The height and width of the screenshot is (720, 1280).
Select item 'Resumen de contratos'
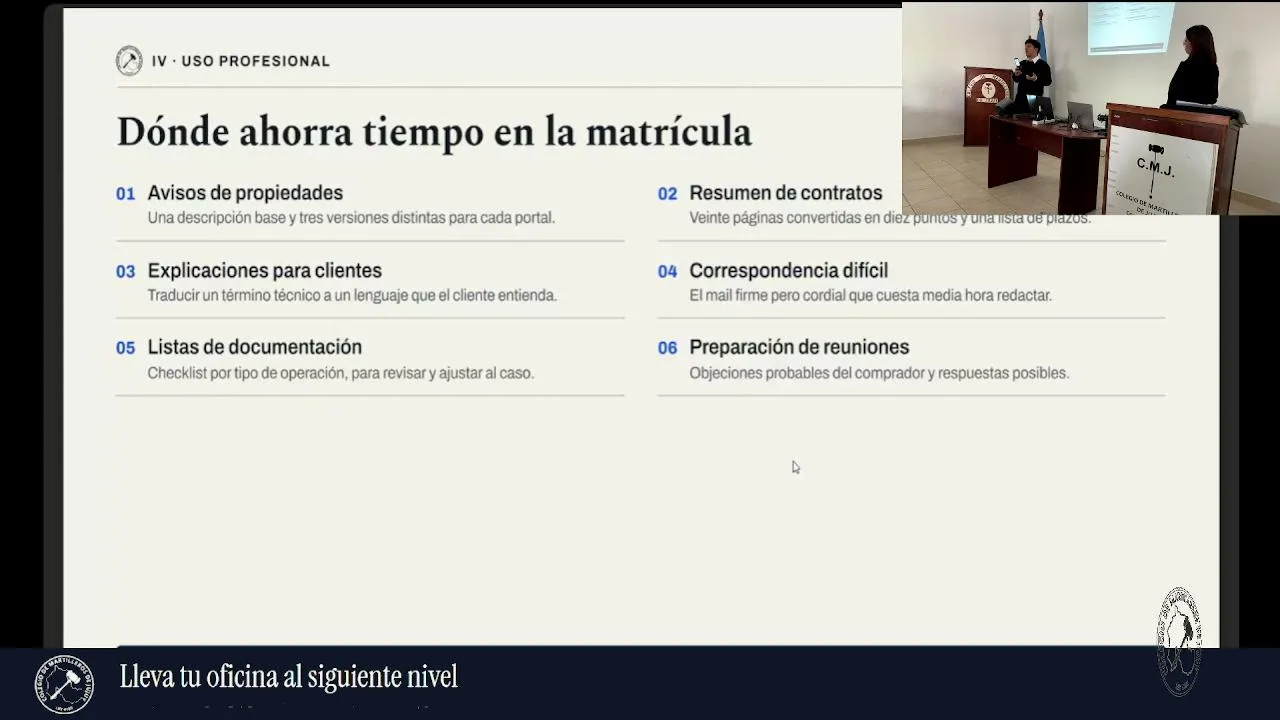click(786, 193)
